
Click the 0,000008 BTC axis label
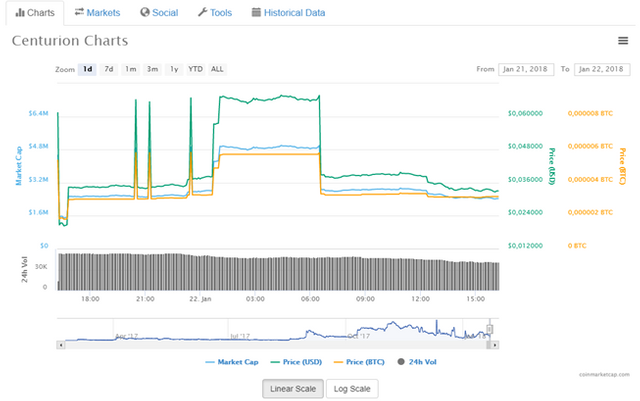coord(590,113)
